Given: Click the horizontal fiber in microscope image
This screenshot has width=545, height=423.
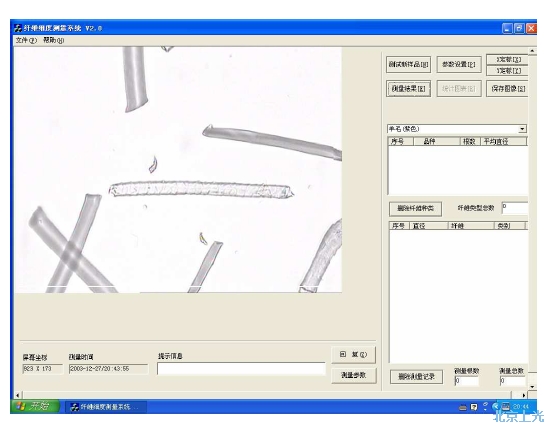Looking at the screenshot, I should point(201,189).
